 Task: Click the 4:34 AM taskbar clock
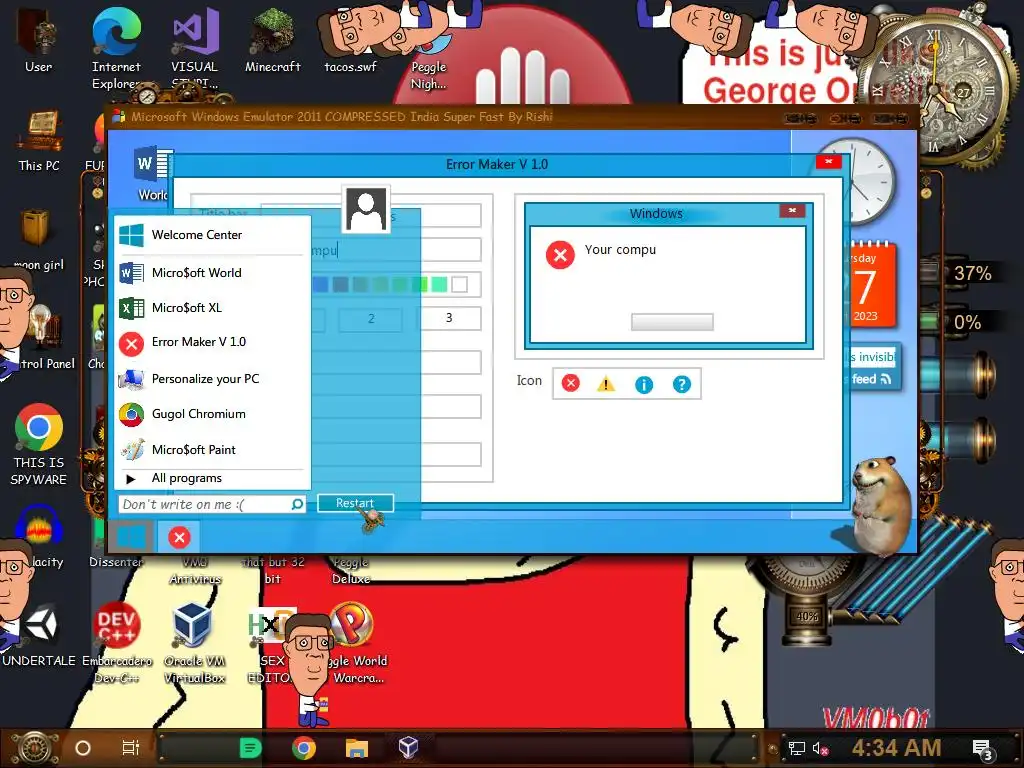897,748
